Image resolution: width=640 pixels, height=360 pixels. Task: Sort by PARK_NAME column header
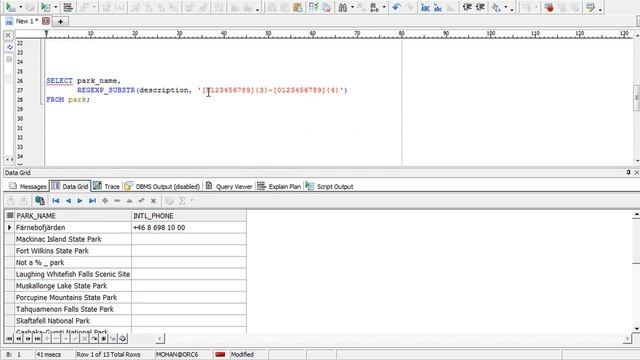point(73,216)
